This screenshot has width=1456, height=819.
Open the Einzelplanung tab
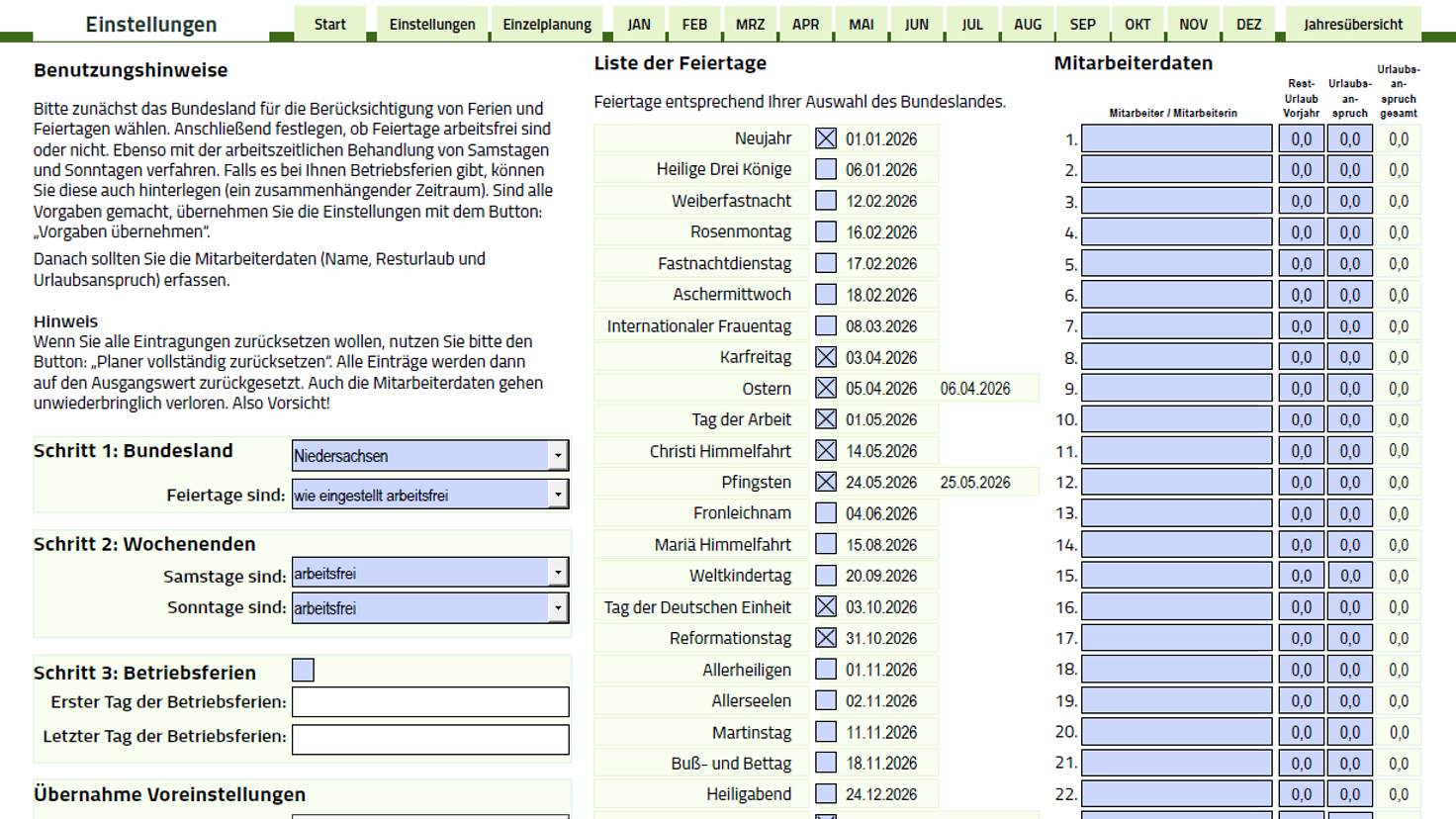[x=546, y=24]
